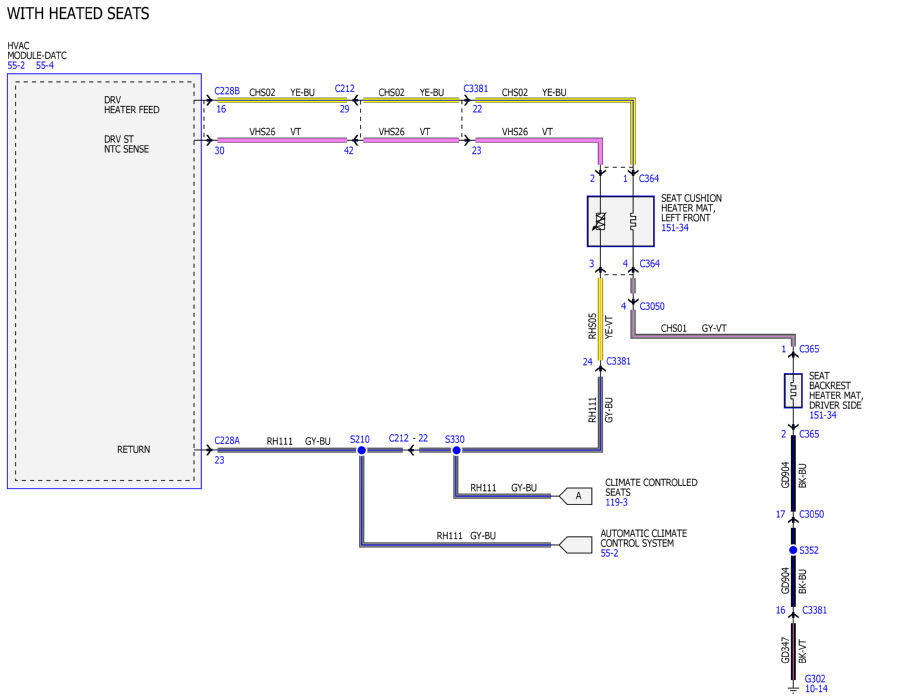
Task: Select the S330 splice dot
Action: tap(456, 450)
